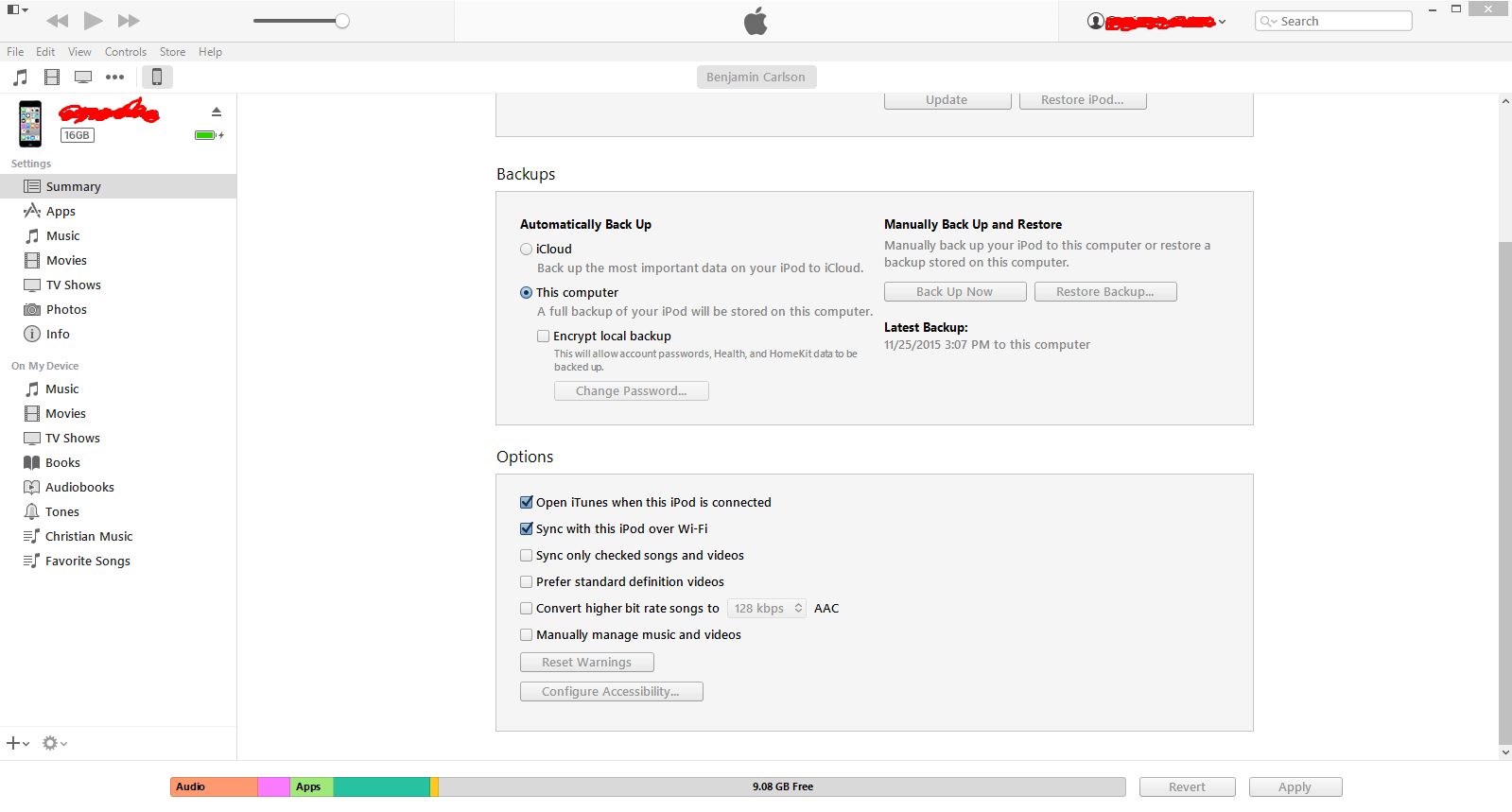Enable Sync only checked songs and videos
This screenshot has width=1512, height=812.
click(527, 555)
